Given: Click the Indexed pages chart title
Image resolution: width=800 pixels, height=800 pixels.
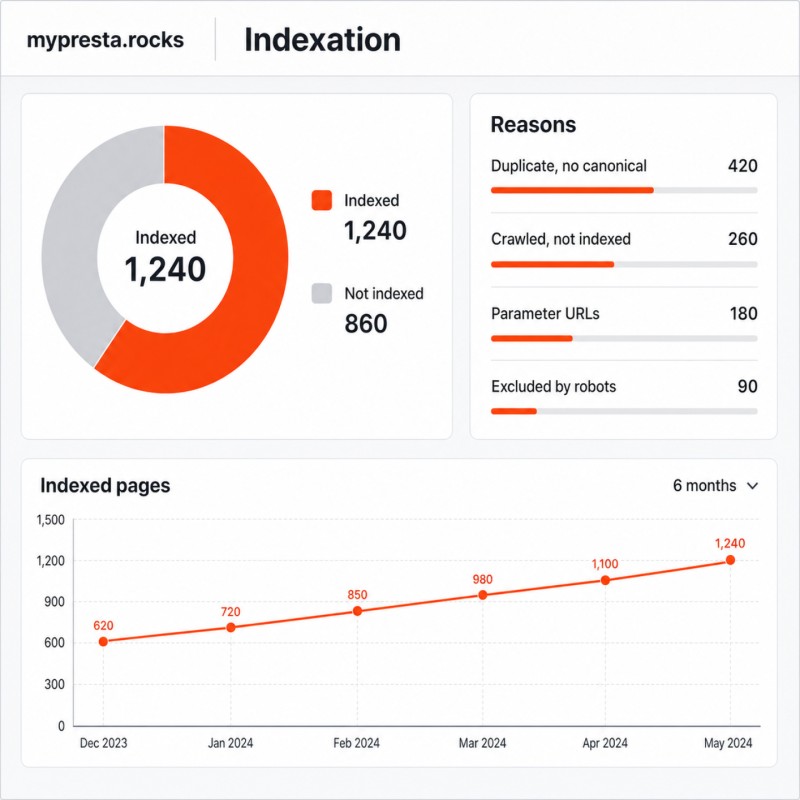Looking at the screenshot, I should [105, 485].
